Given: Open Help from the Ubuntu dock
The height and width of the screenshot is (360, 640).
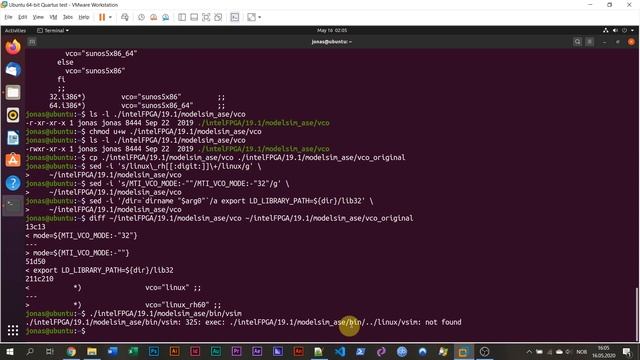Looking at the screenshot, I should click(x=13, y=183).
